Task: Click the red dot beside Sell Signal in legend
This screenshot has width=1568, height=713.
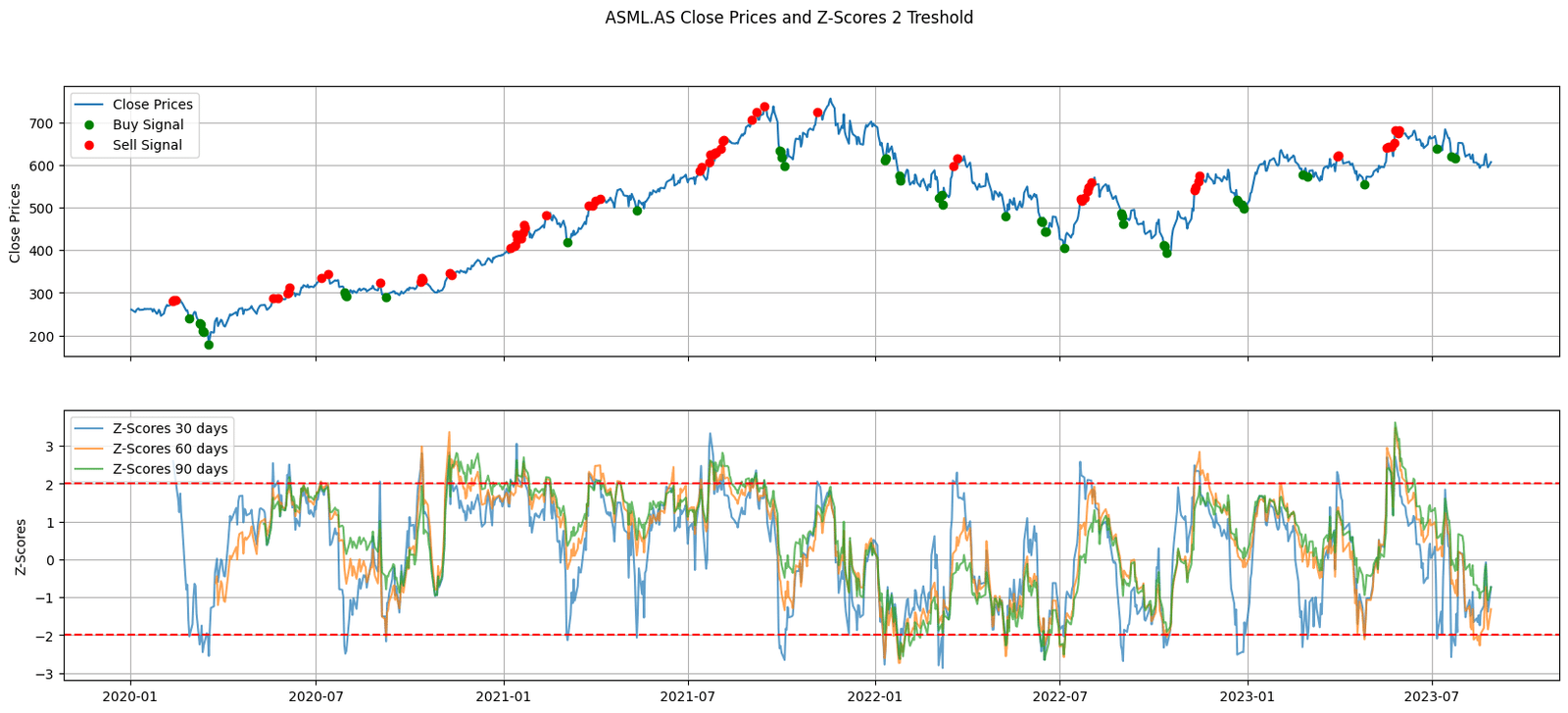Action: pos(90,145)
